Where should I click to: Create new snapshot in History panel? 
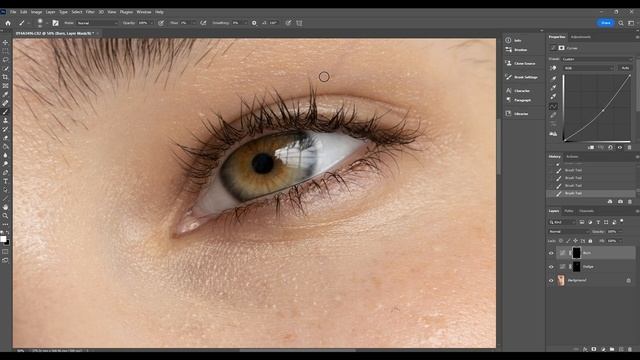[620, 202]
